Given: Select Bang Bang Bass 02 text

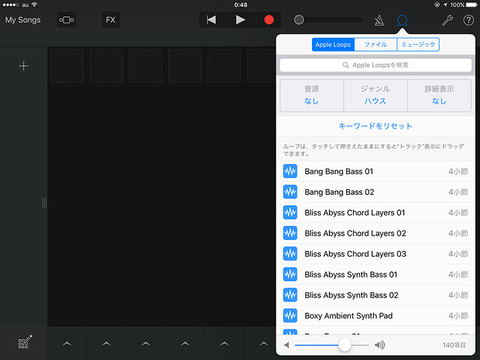Looking at the screenshot, I should pos(339,192).
